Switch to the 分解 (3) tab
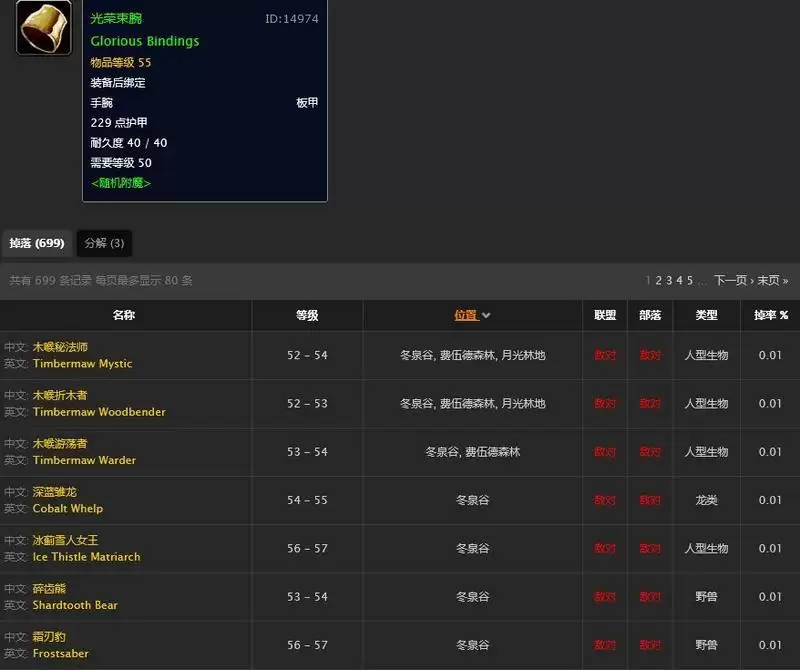Screen dimensions: 800x670 (x=103, y=243)
